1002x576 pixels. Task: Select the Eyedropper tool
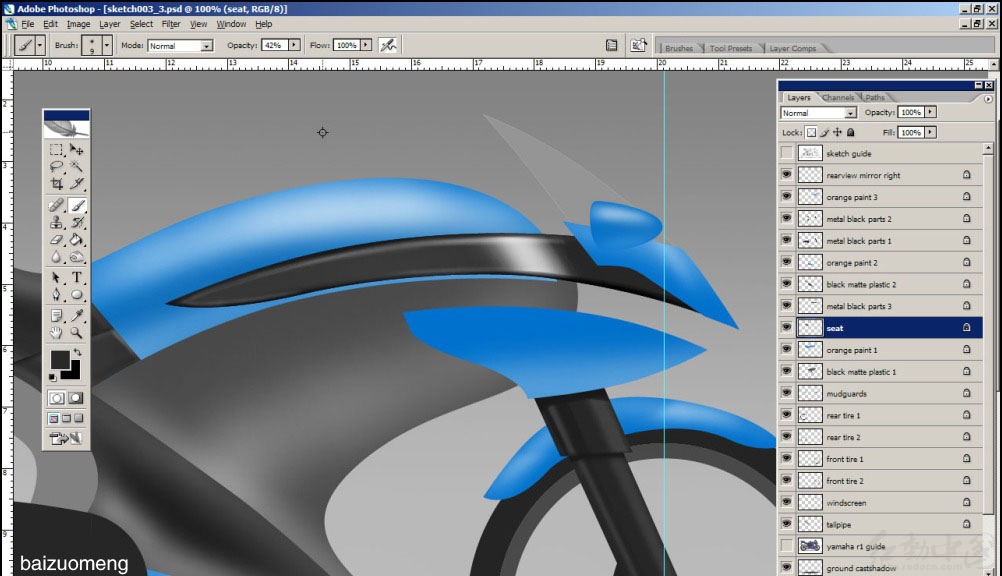click(x=77, y=315)
